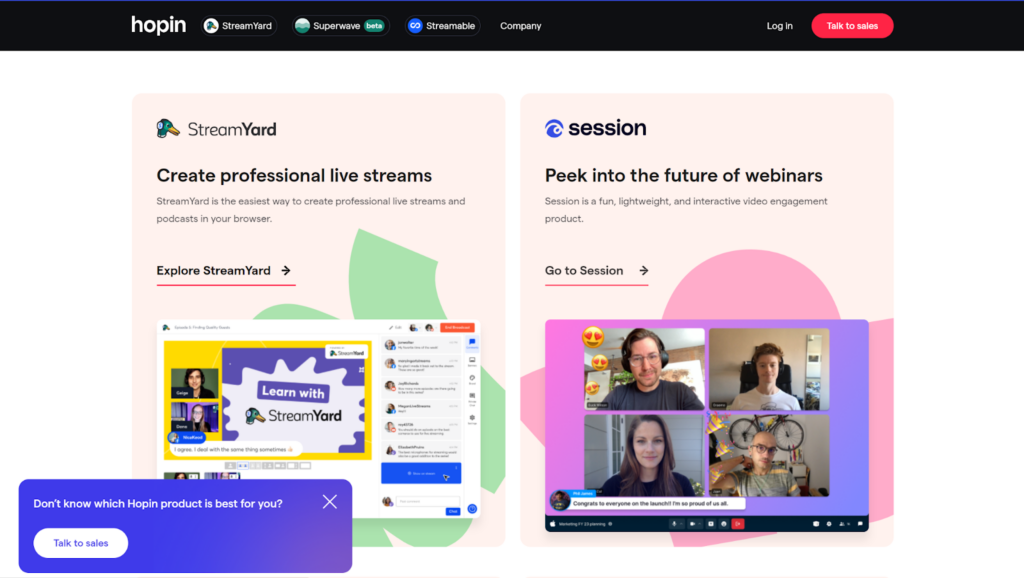Click the StreamYard duck logo in card

(216, 129)
